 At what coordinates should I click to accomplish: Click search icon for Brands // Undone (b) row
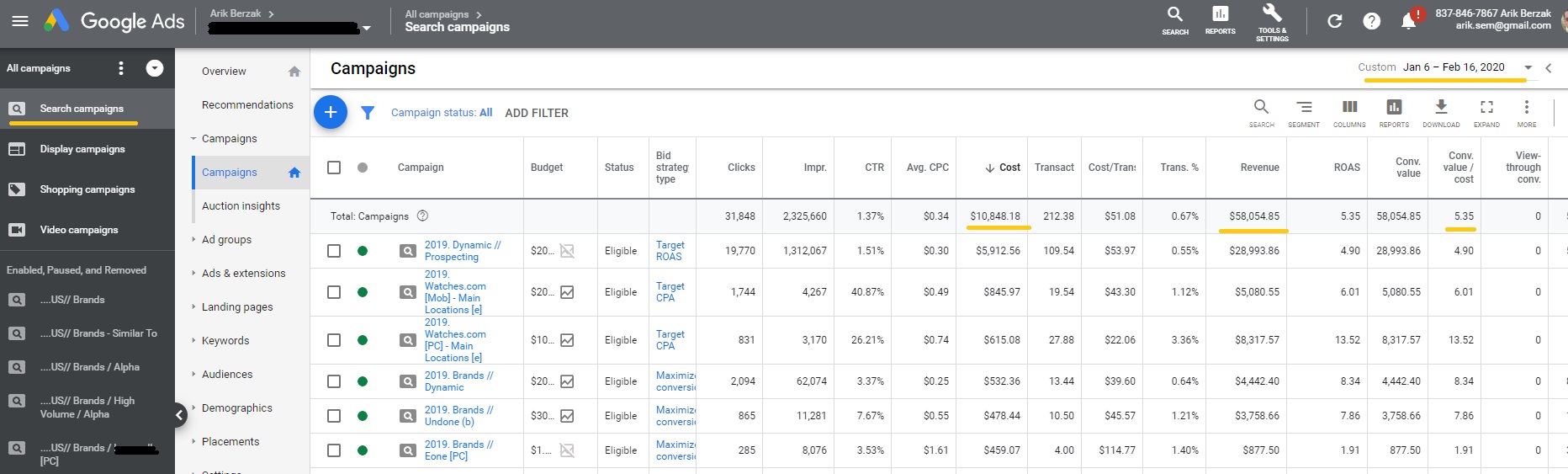point(408,416)
